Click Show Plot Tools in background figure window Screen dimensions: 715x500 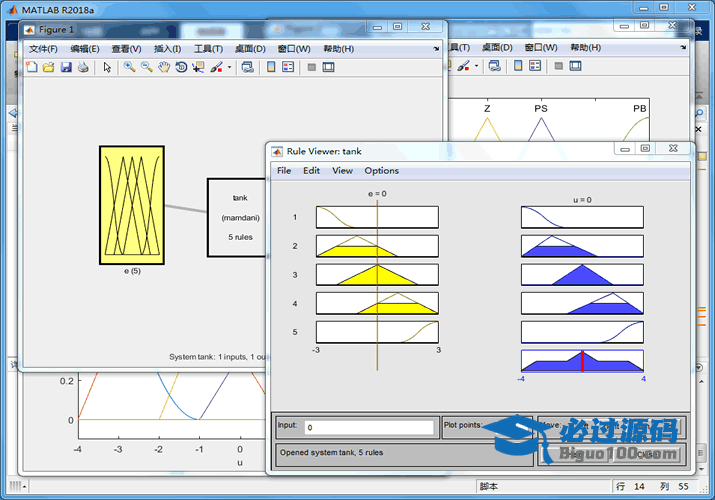click(x=575, y=66)
